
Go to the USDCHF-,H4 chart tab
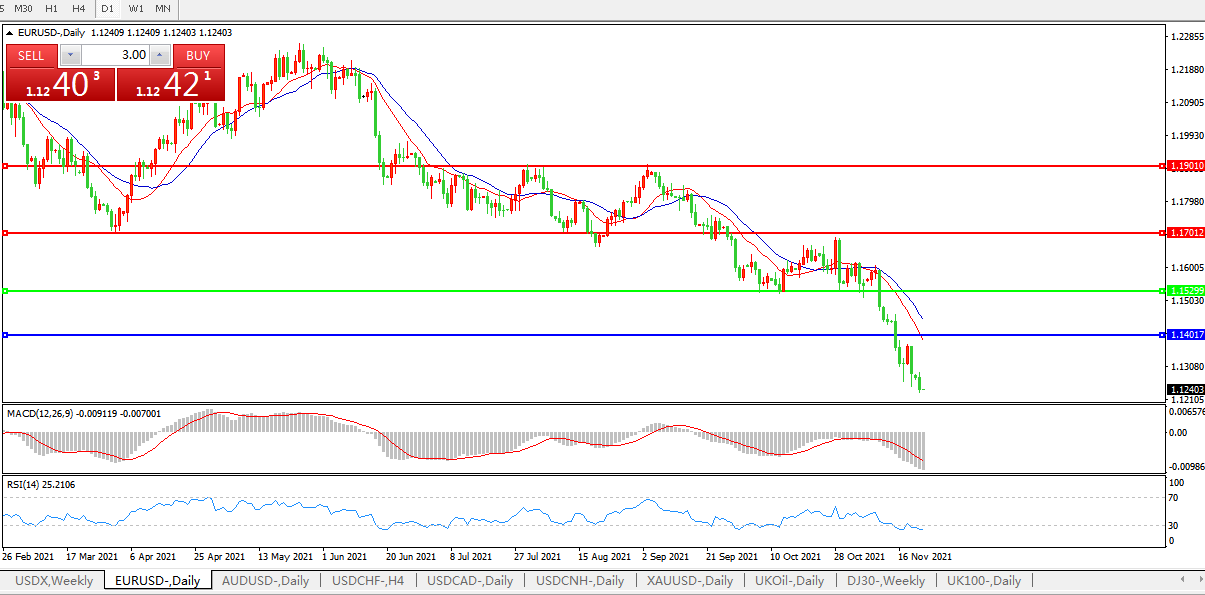pos(368,581)
